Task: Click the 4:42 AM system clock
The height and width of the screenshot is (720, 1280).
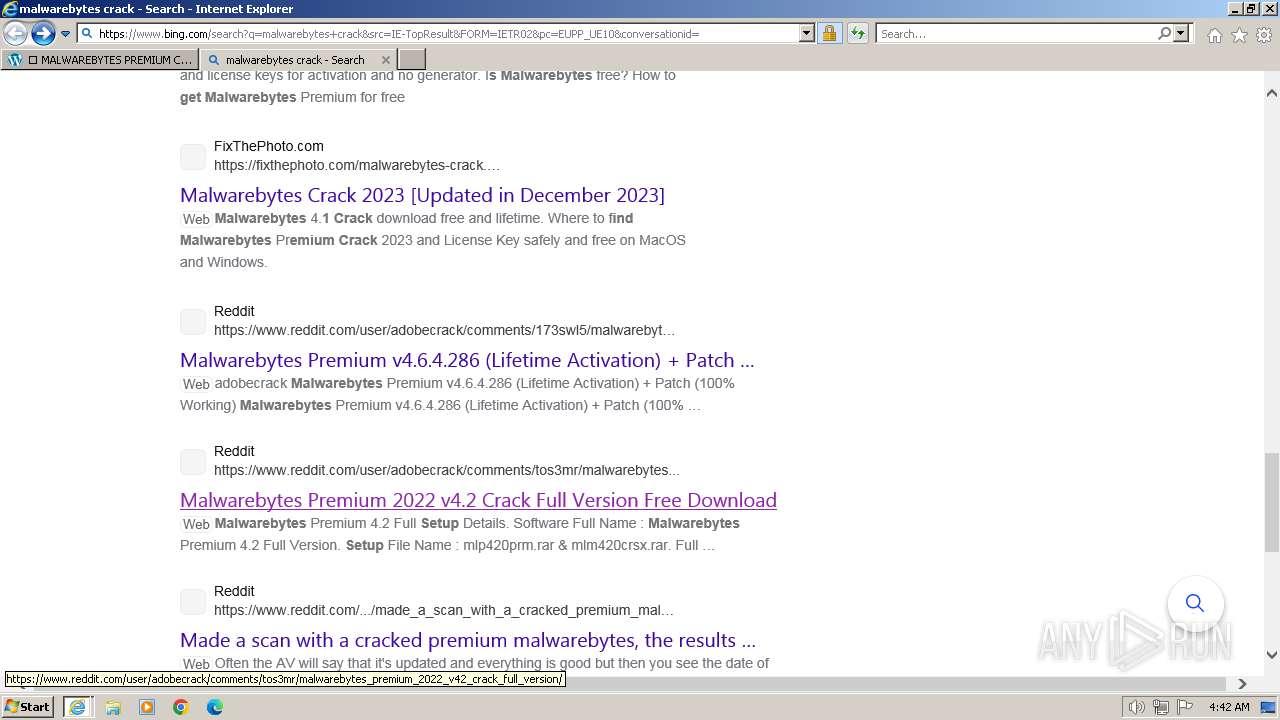Action: pos(1229,707)
